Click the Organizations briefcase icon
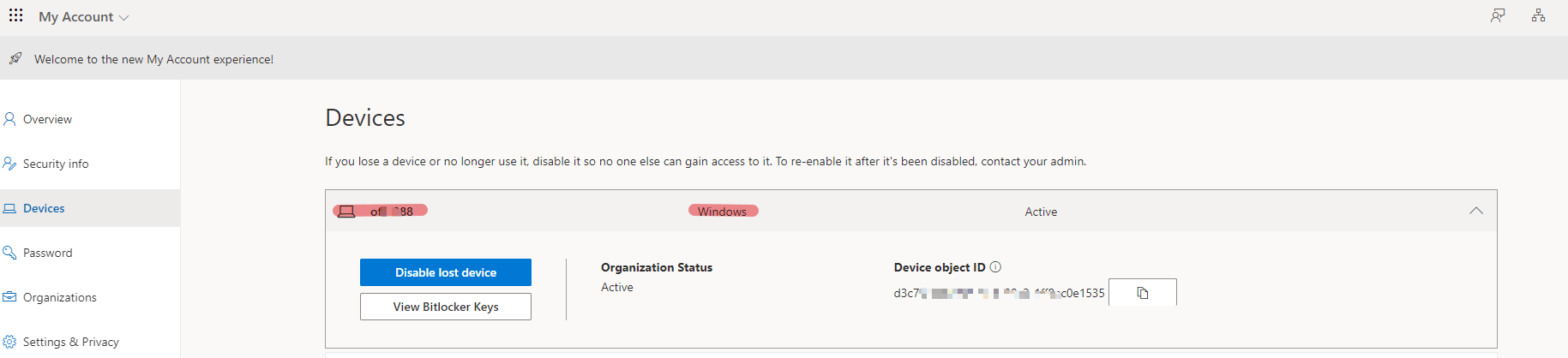Screen dimensions: 1568x358 click(9, 297)
